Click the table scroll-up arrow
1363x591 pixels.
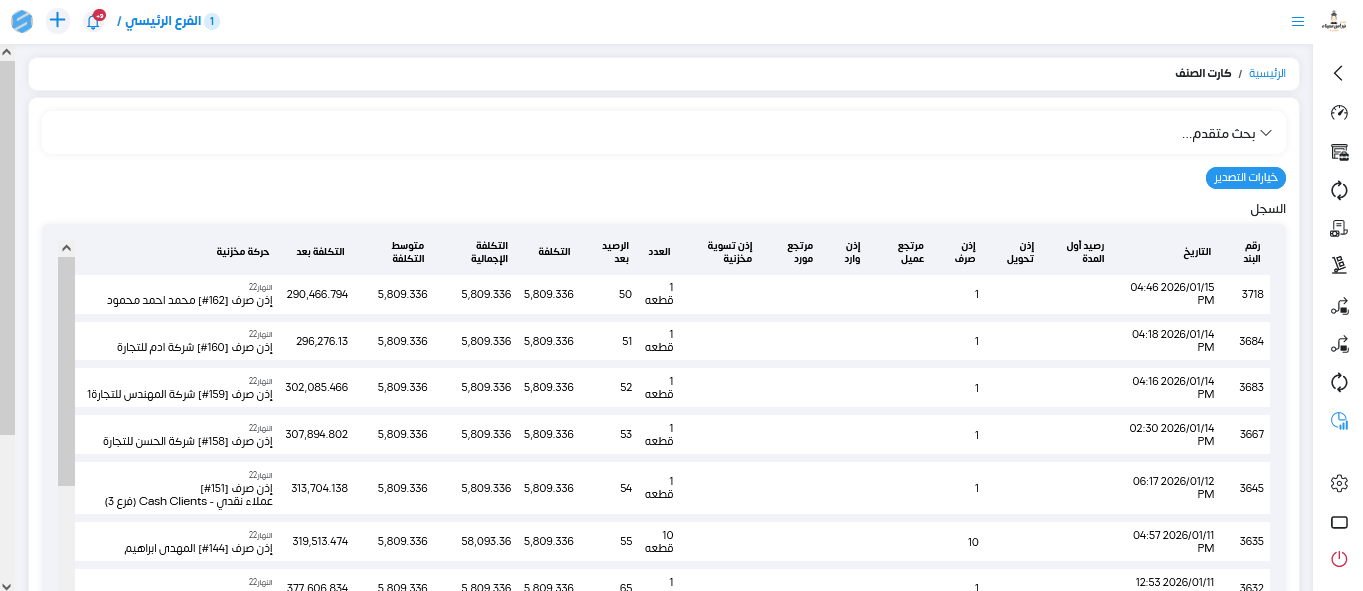(x=66, y=247)
